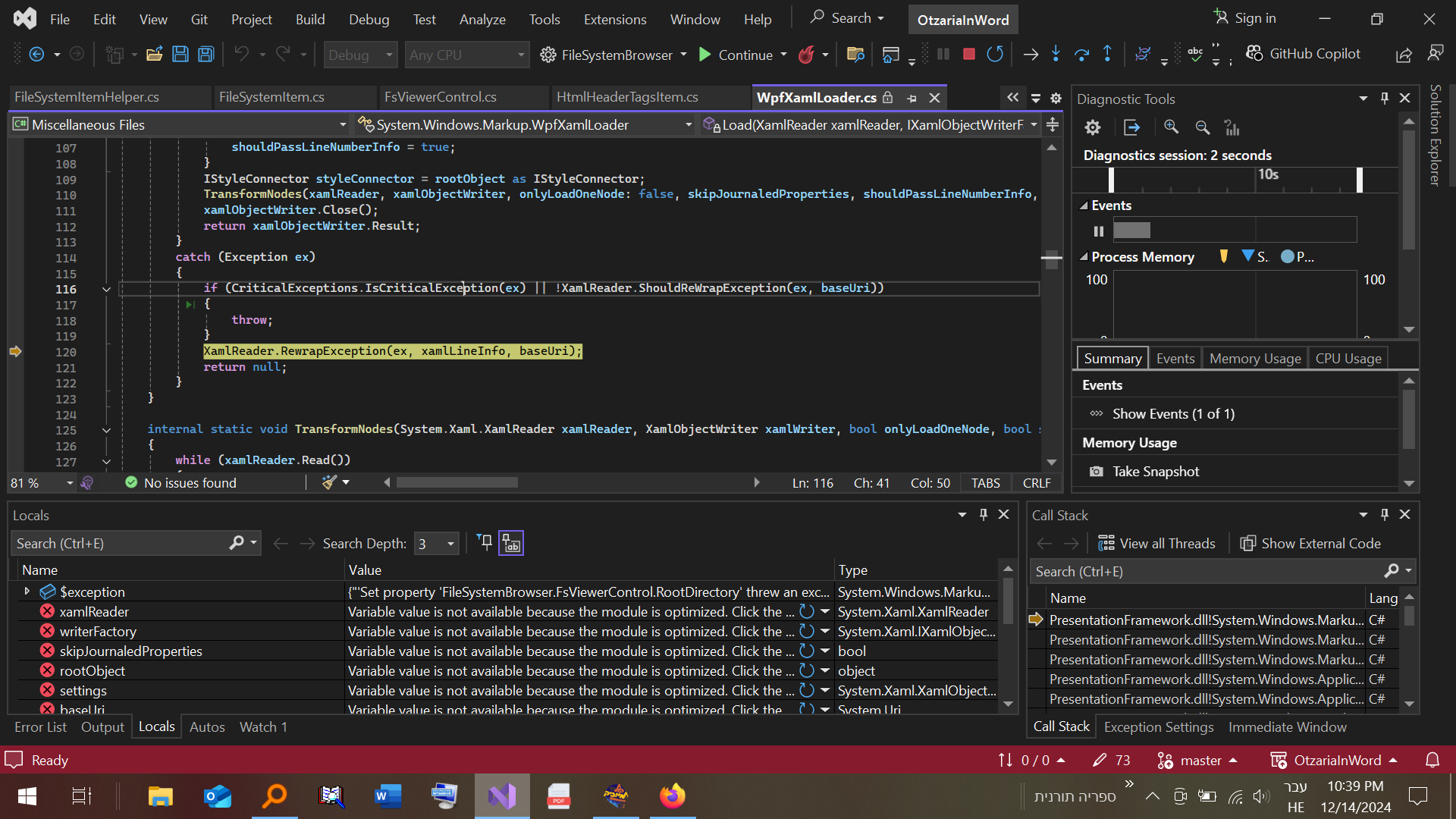Screen dimensions: 1456x819
Task: Toggle the Locals pin properties button
Action: [x=485, y=543]
